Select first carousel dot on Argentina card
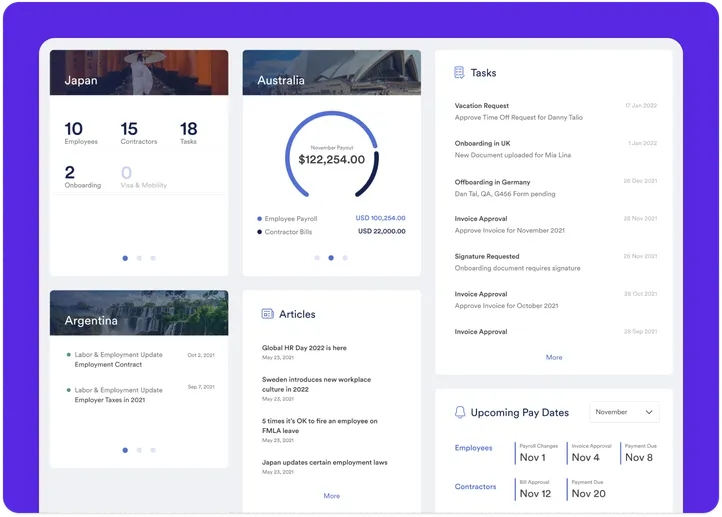The image size is (722, 517). (x=125, y=450)
